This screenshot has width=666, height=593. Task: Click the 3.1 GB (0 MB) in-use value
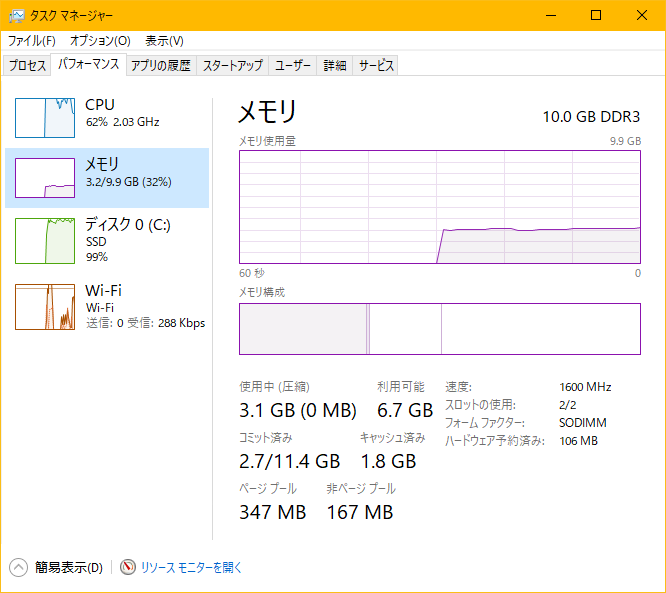click(298, 410)
